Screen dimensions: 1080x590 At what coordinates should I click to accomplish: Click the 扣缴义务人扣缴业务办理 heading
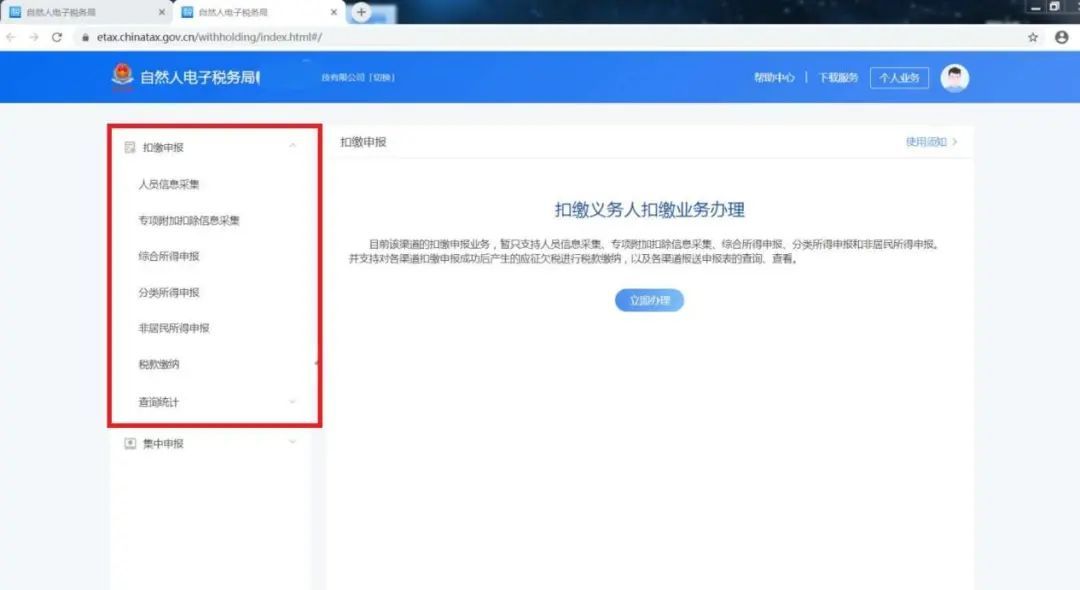click(650, 210)
